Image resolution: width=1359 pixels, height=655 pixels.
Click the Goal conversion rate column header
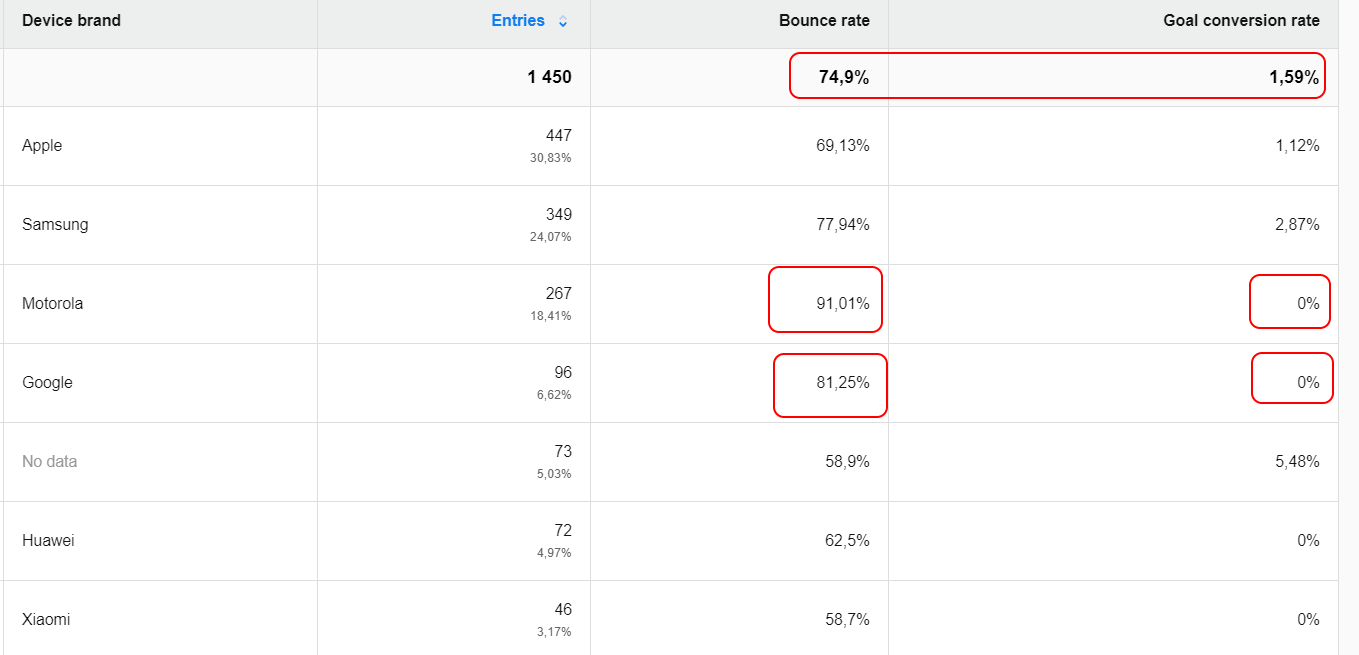click(1241, 21)
